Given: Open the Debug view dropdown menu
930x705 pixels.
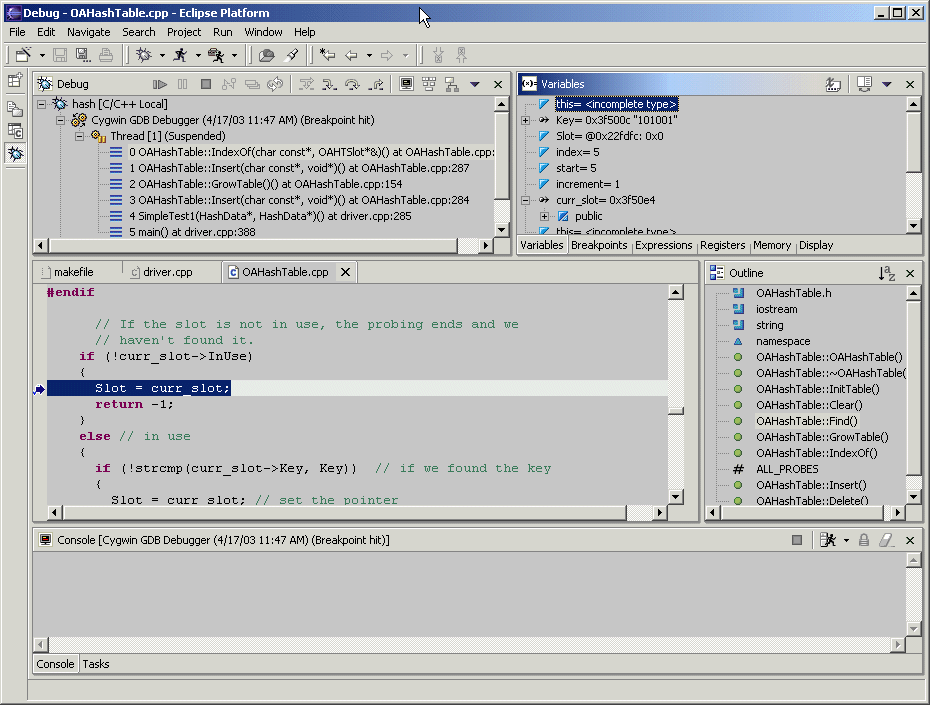Looking at the screenshot, I should 475,85.
